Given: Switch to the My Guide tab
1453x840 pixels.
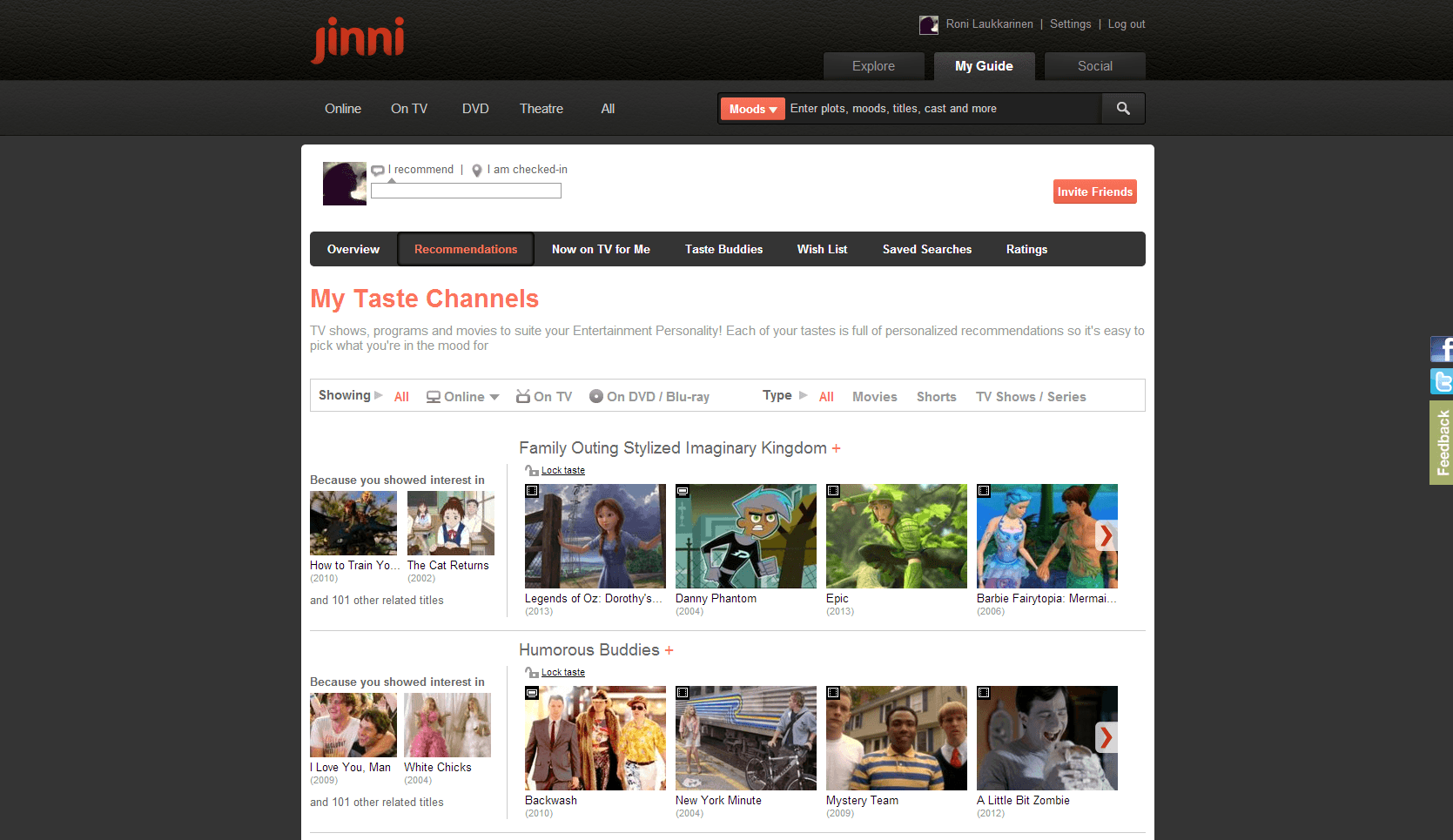Looking at the screenshot, I should [984, 66].
